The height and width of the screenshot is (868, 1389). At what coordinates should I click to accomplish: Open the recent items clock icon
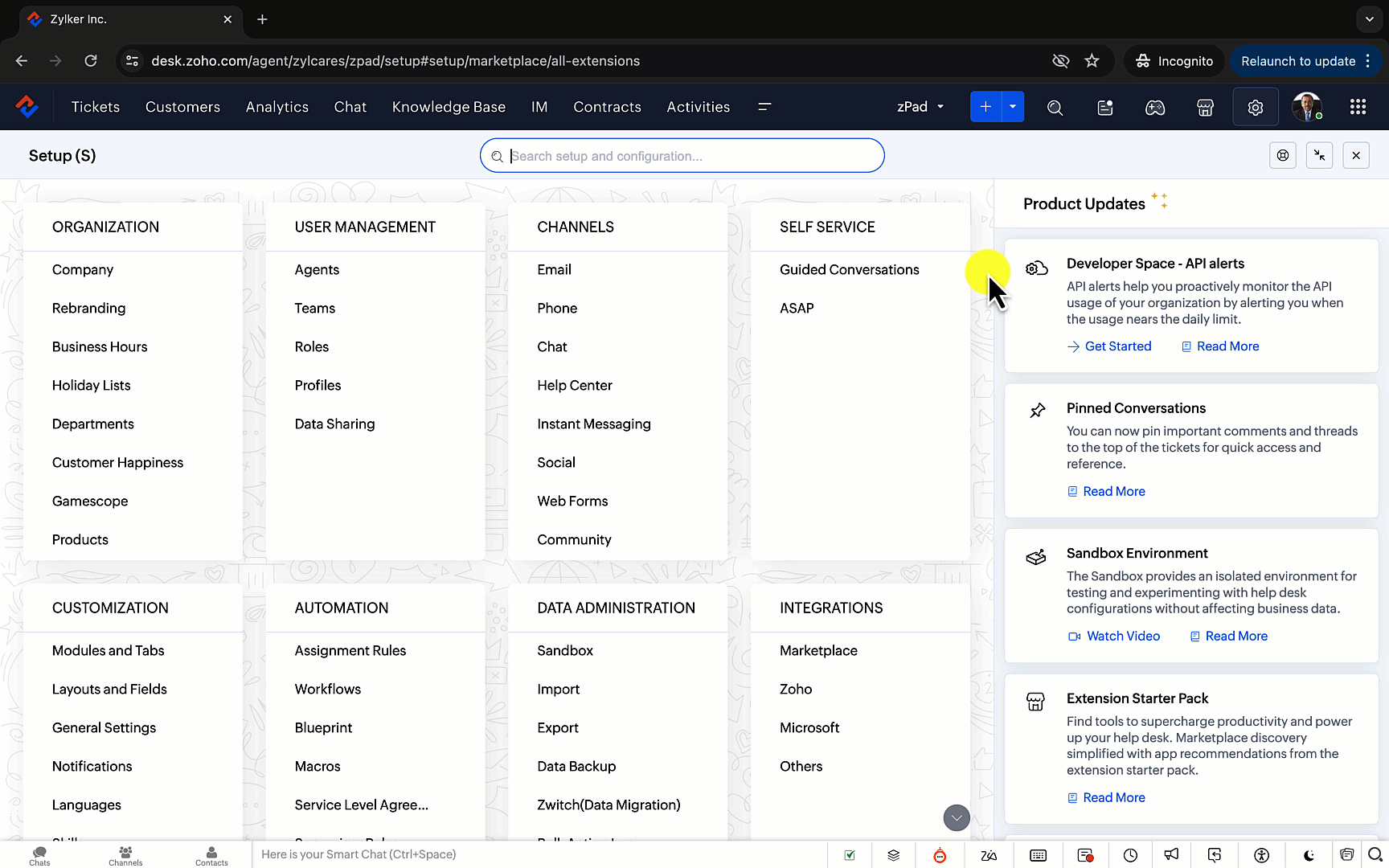[x=1130, y=855]
